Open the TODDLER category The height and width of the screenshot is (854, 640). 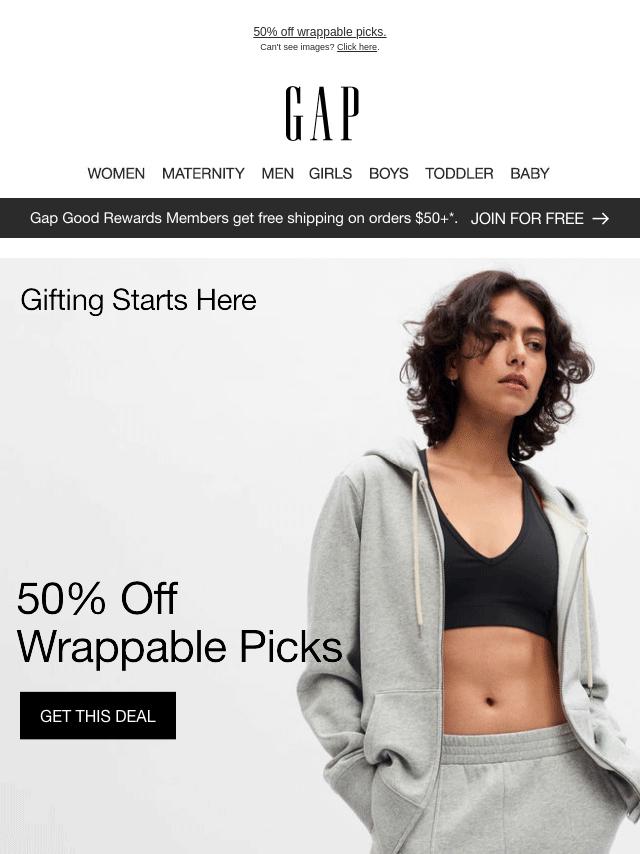pos(459,173)
